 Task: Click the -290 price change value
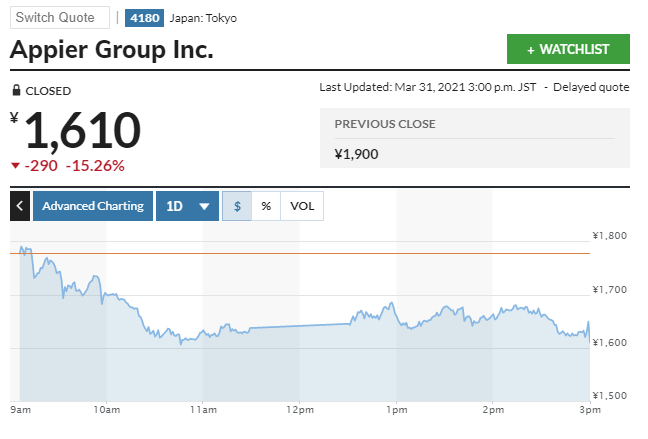pyautogui.click(x=41, y=166)
